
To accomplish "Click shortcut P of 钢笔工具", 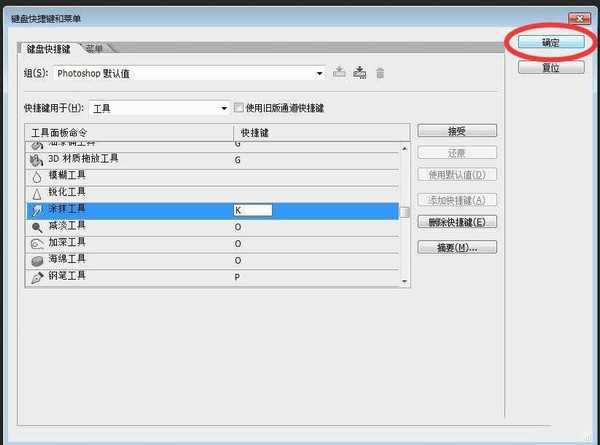I will [x=237, y=277].
